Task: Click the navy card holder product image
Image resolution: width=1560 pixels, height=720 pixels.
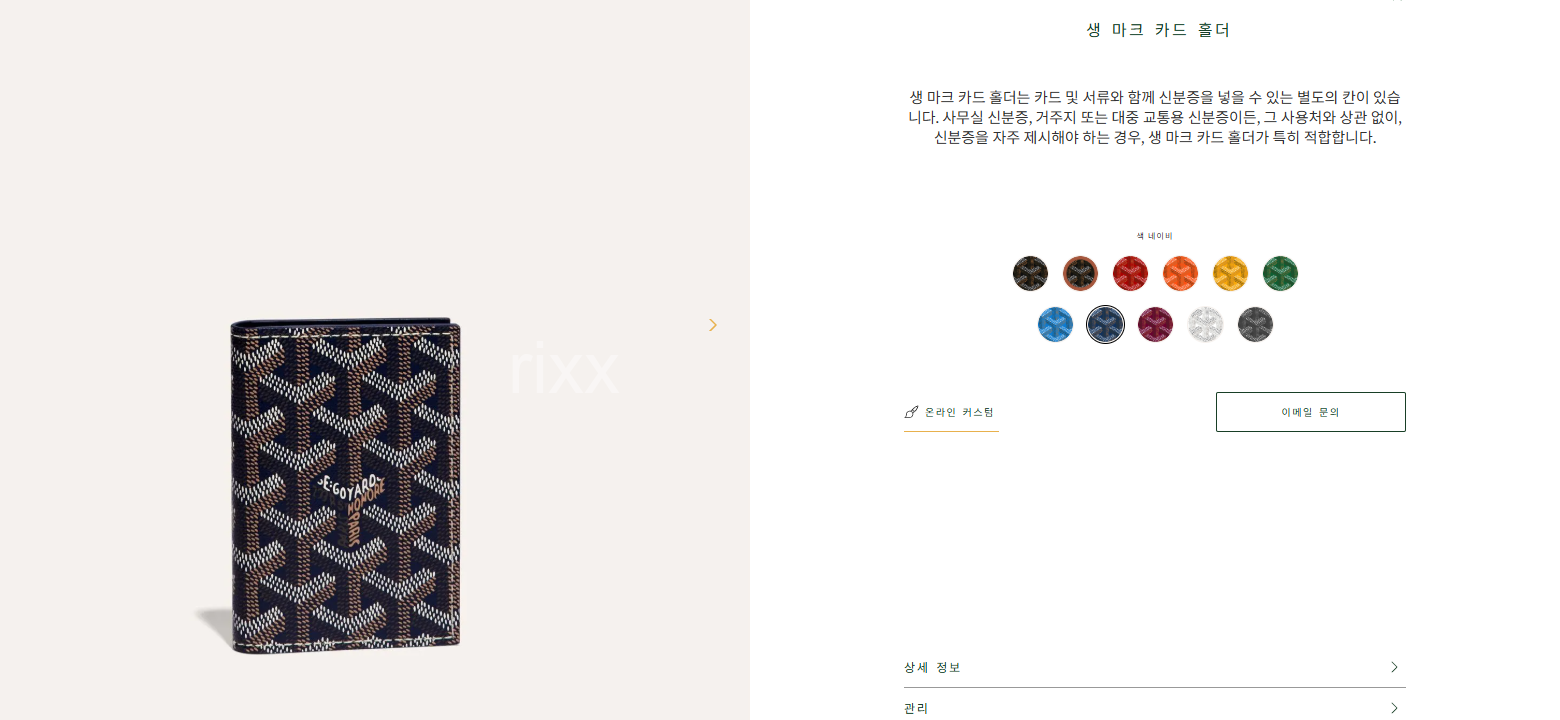Action: [346, 487]
